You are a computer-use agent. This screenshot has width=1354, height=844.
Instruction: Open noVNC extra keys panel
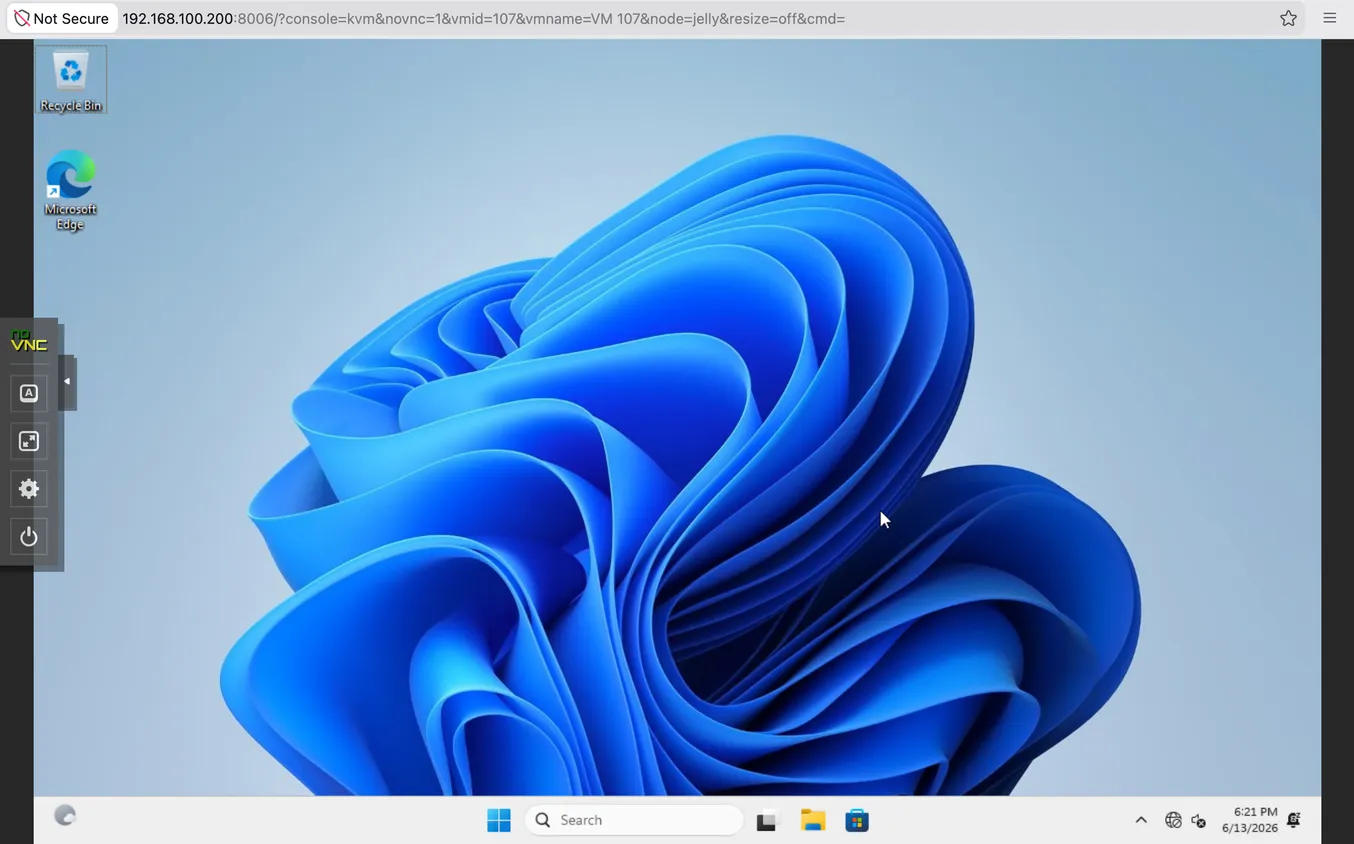coord(29,393)
